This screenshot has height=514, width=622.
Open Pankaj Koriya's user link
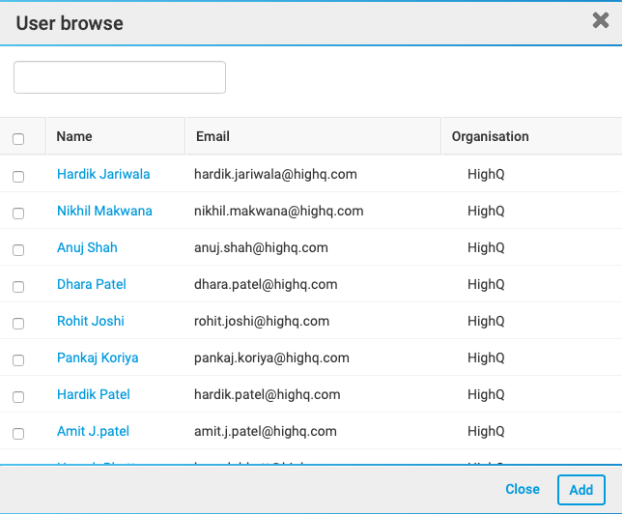pos(97,357)
